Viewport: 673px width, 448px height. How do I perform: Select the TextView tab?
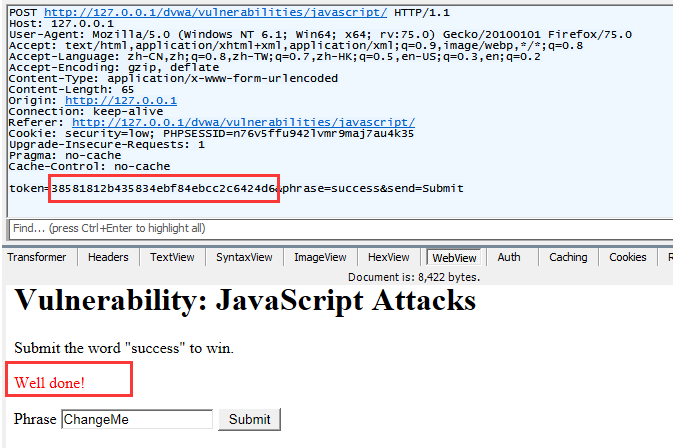click(x=171, y=258)
